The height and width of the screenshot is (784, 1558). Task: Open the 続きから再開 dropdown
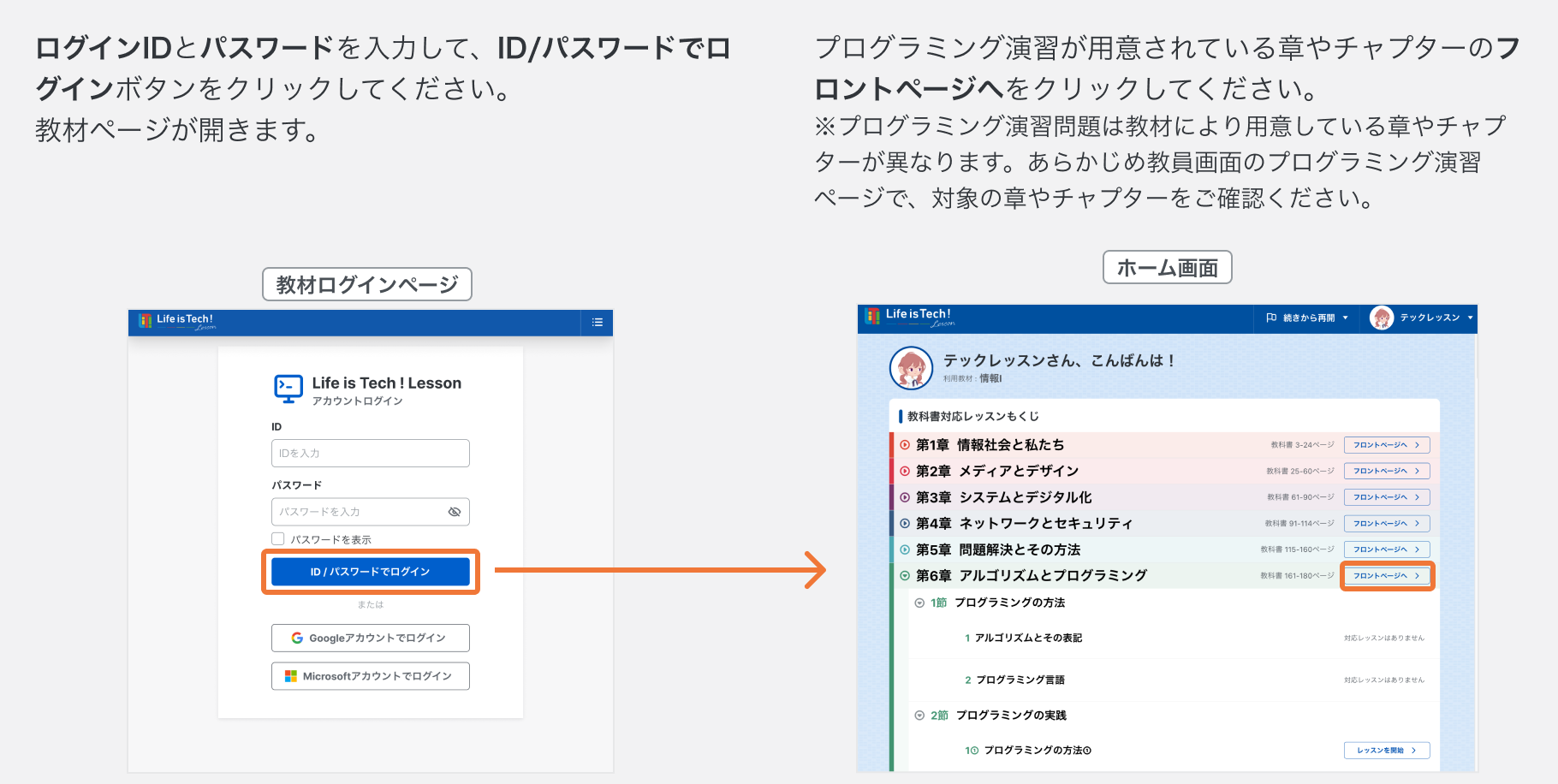(1307, 318)
